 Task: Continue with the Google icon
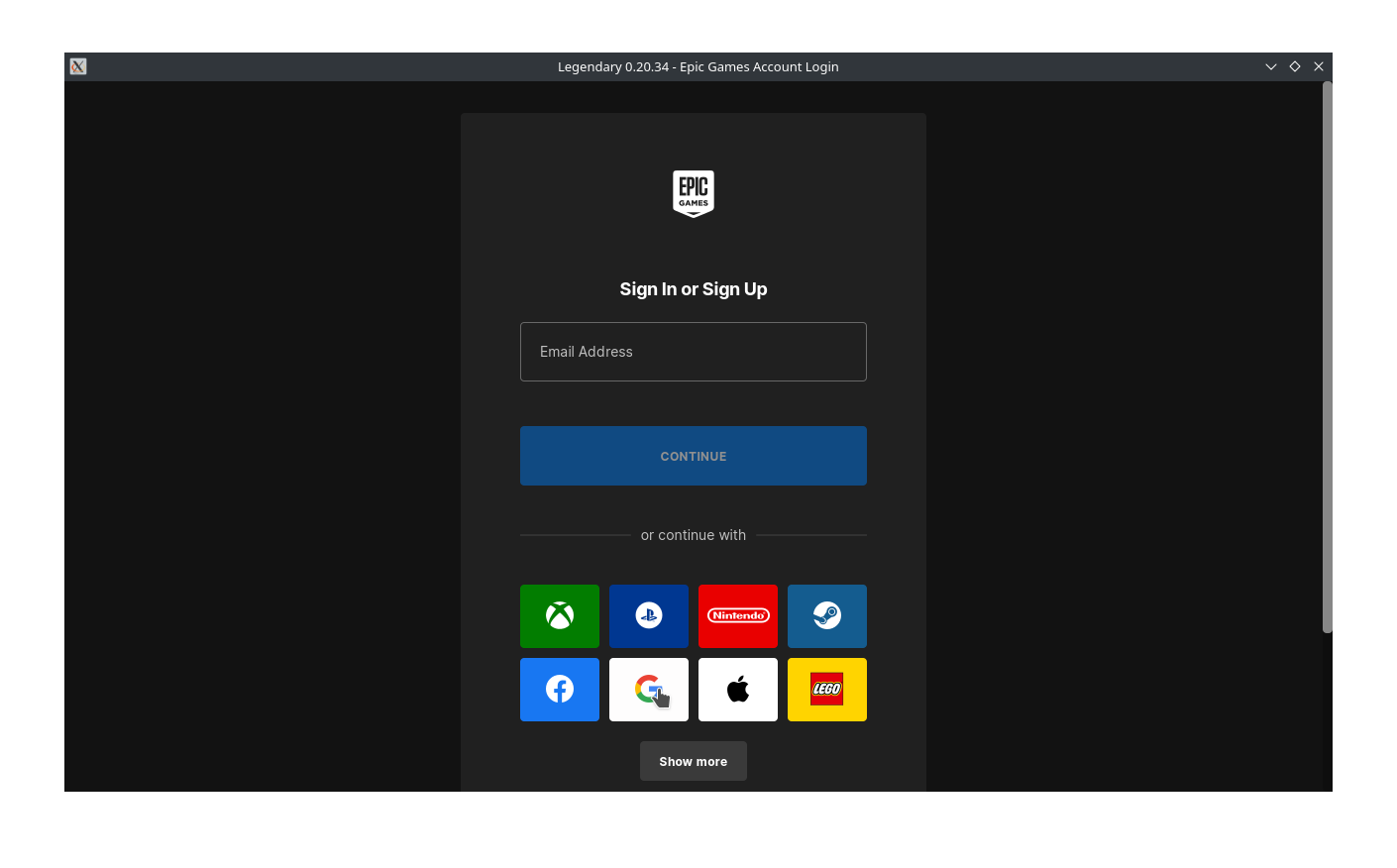pos(649,690)
